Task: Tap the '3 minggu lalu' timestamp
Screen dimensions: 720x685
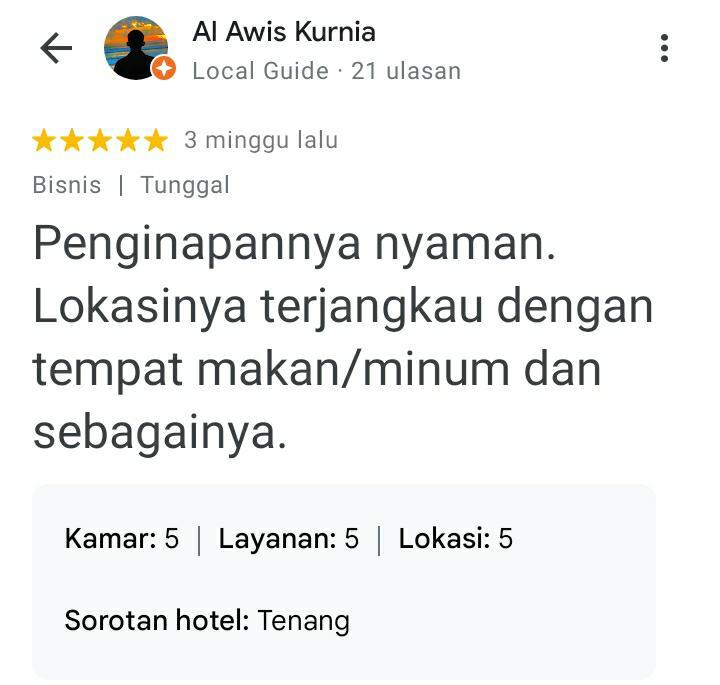Action: [x=261, y=140]
